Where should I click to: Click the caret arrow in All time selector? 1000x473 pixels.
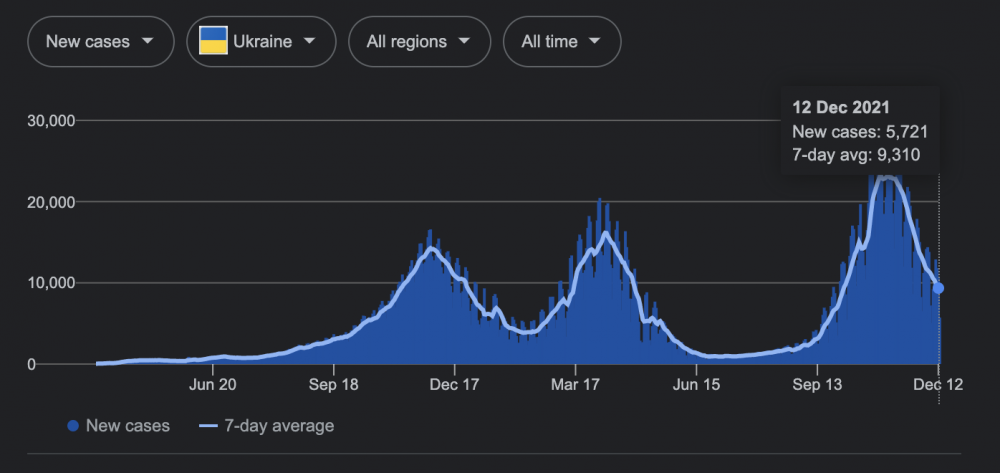pos(595,41)
